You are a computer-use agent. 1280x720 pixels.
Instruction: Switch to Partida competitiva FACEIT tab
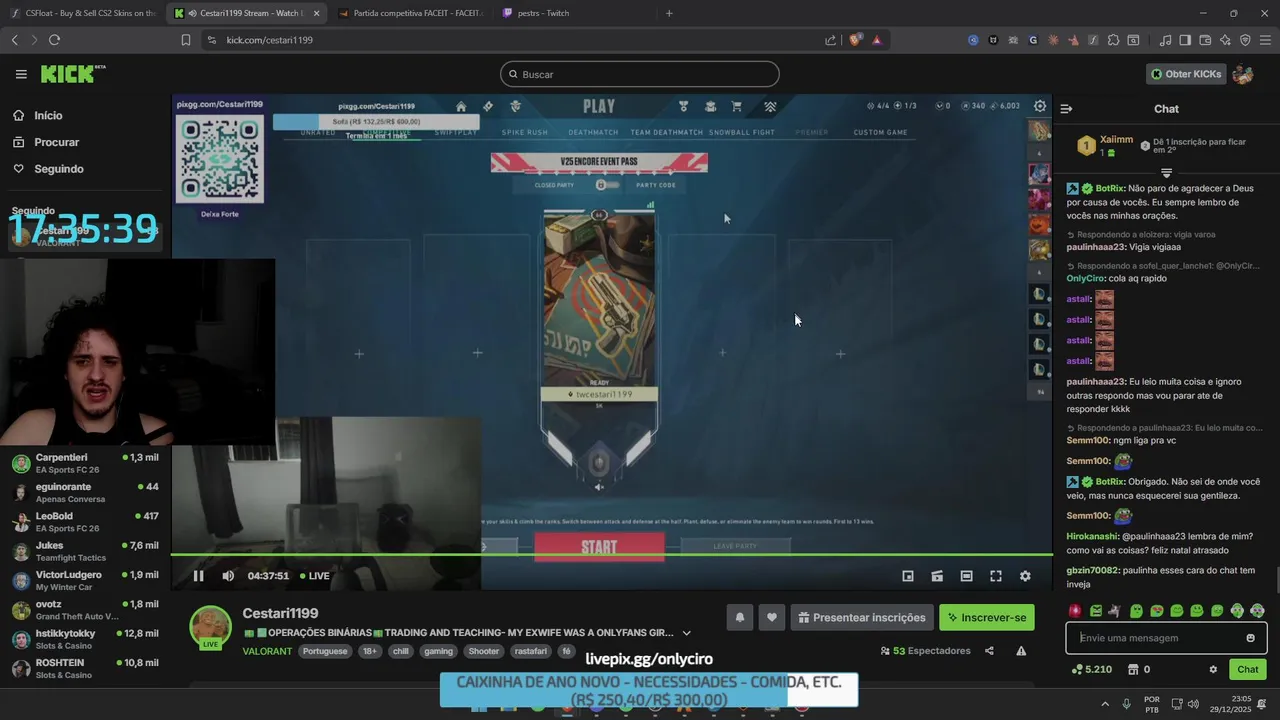click(410, 13)
